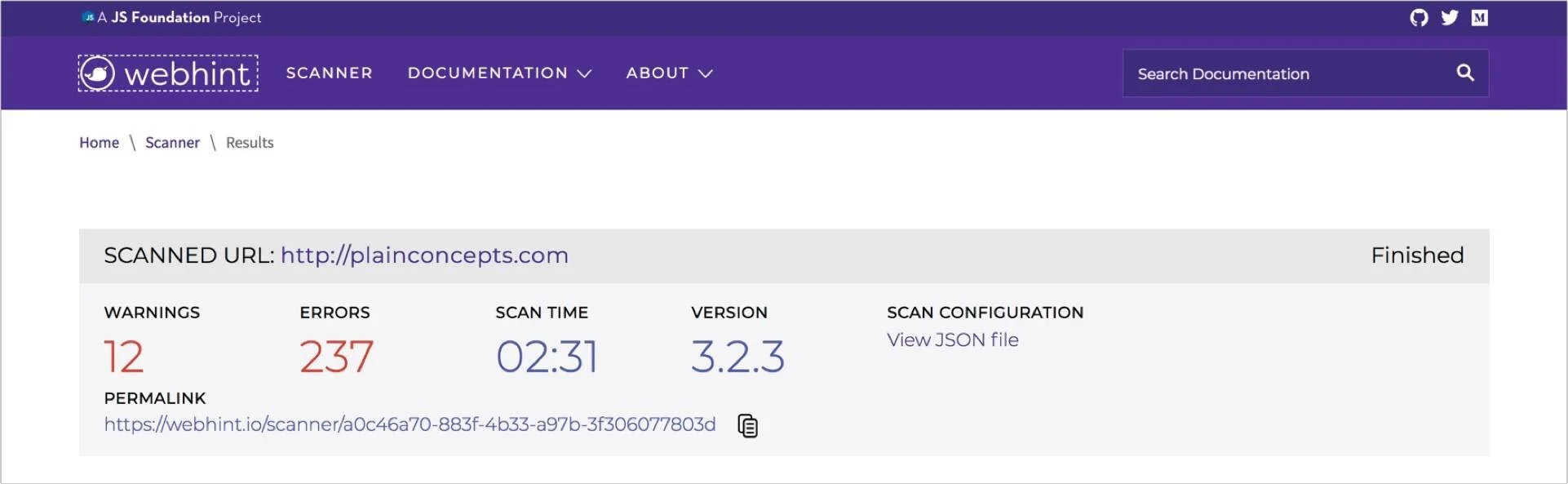
Task: Open the Medium icon link
Action: (1479, 18)
